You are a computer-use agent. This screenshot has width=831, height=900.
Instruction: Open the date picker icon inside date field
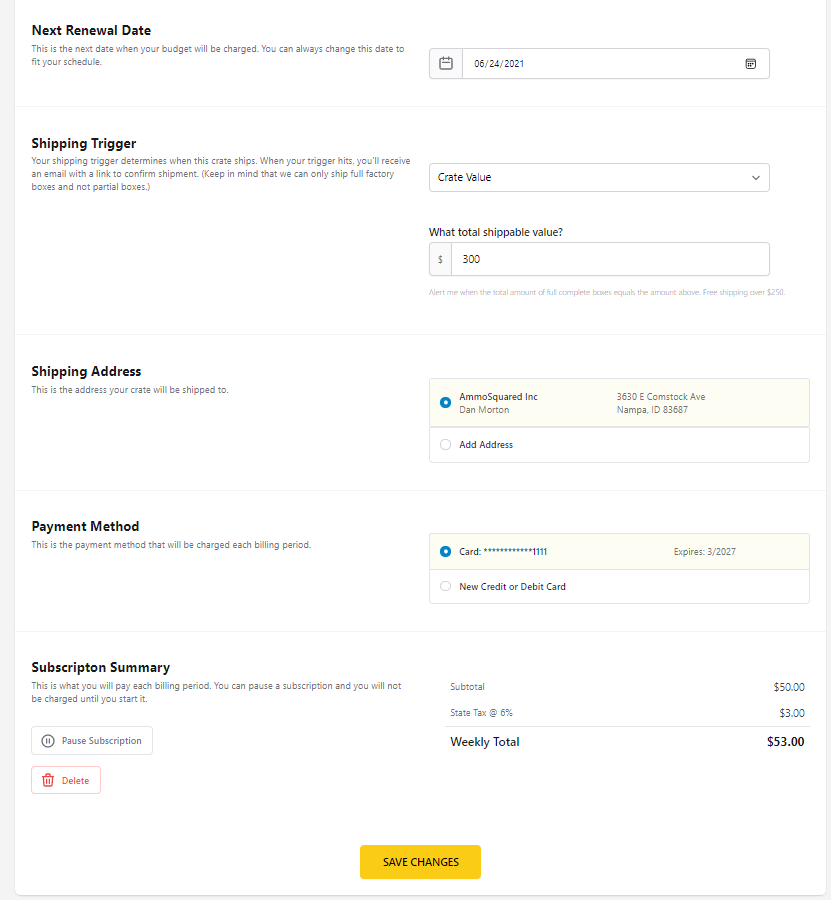coord(751,64)
